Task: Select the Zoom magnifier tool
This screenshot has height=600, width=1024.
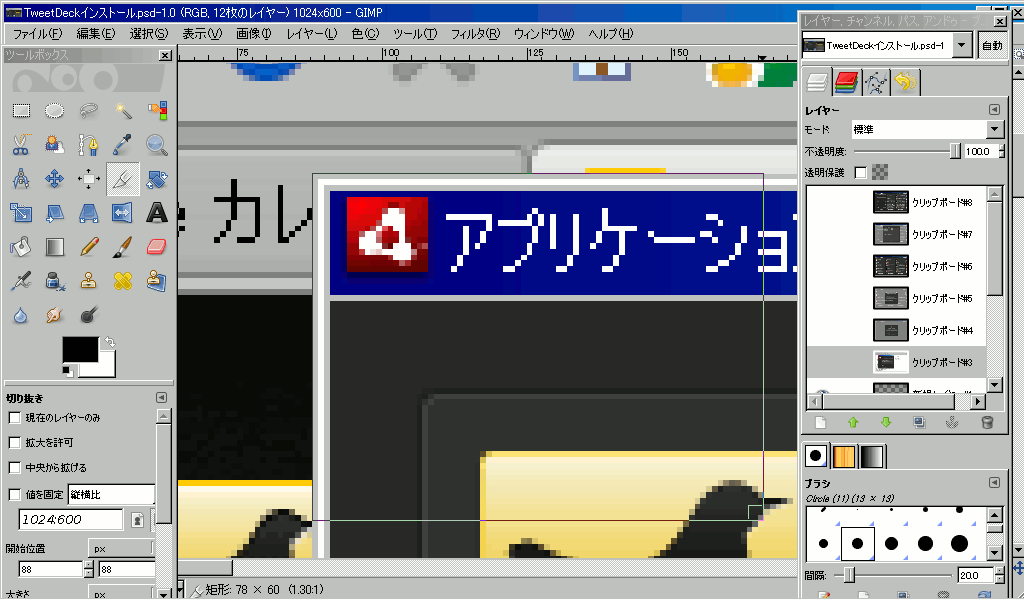Action: (x=157, y=144)
